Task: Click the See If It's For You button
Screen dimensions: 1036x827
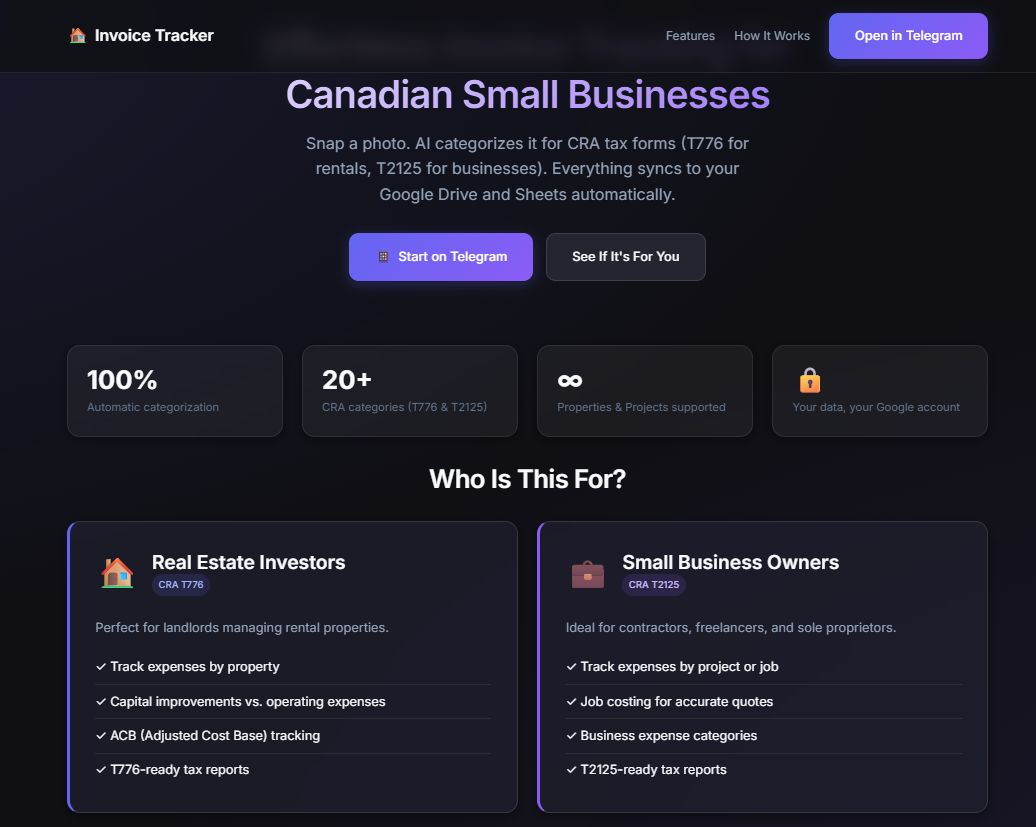Action: tap(625, 256)
